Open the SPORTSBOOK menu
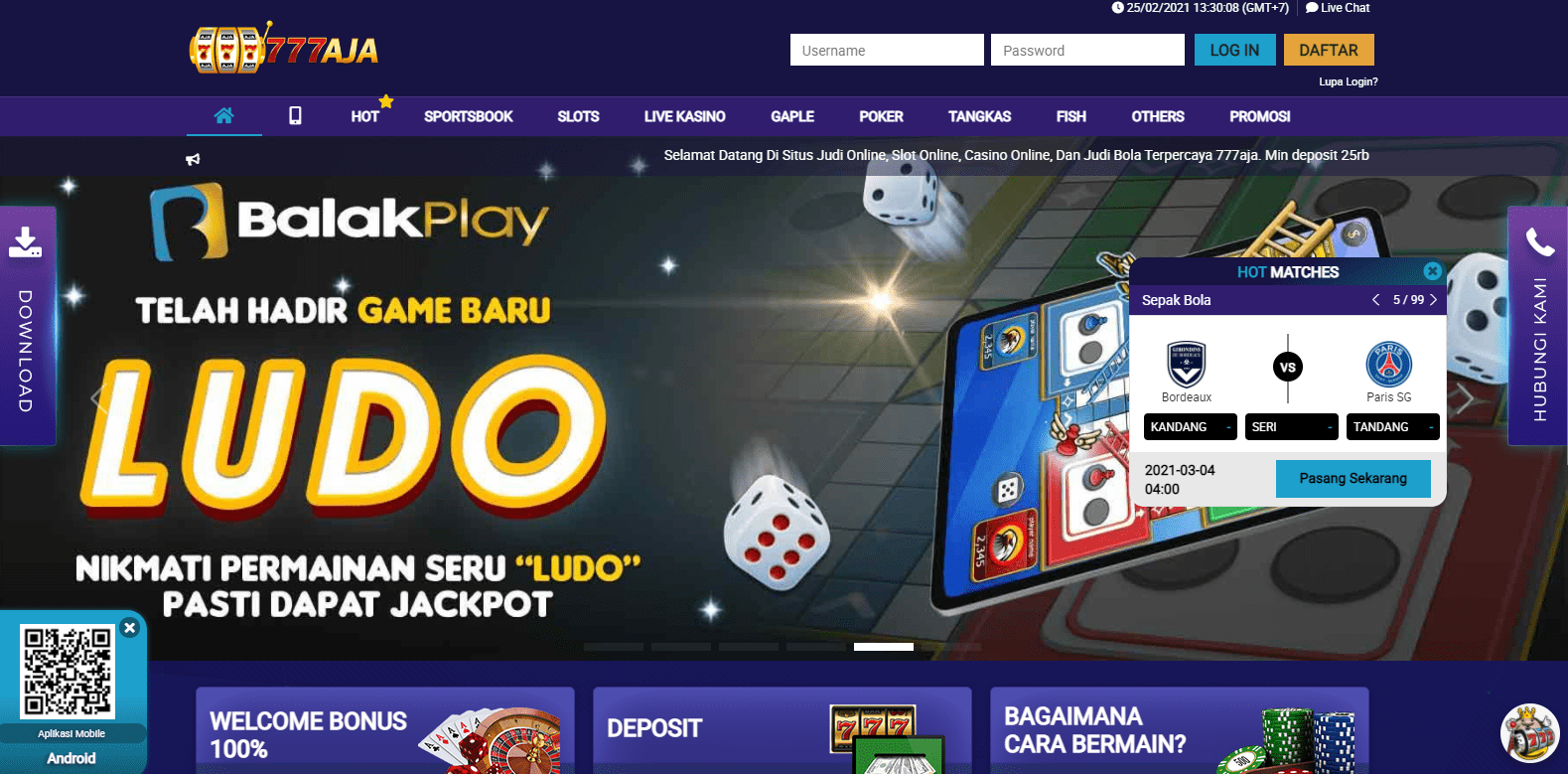 [469, 116]
